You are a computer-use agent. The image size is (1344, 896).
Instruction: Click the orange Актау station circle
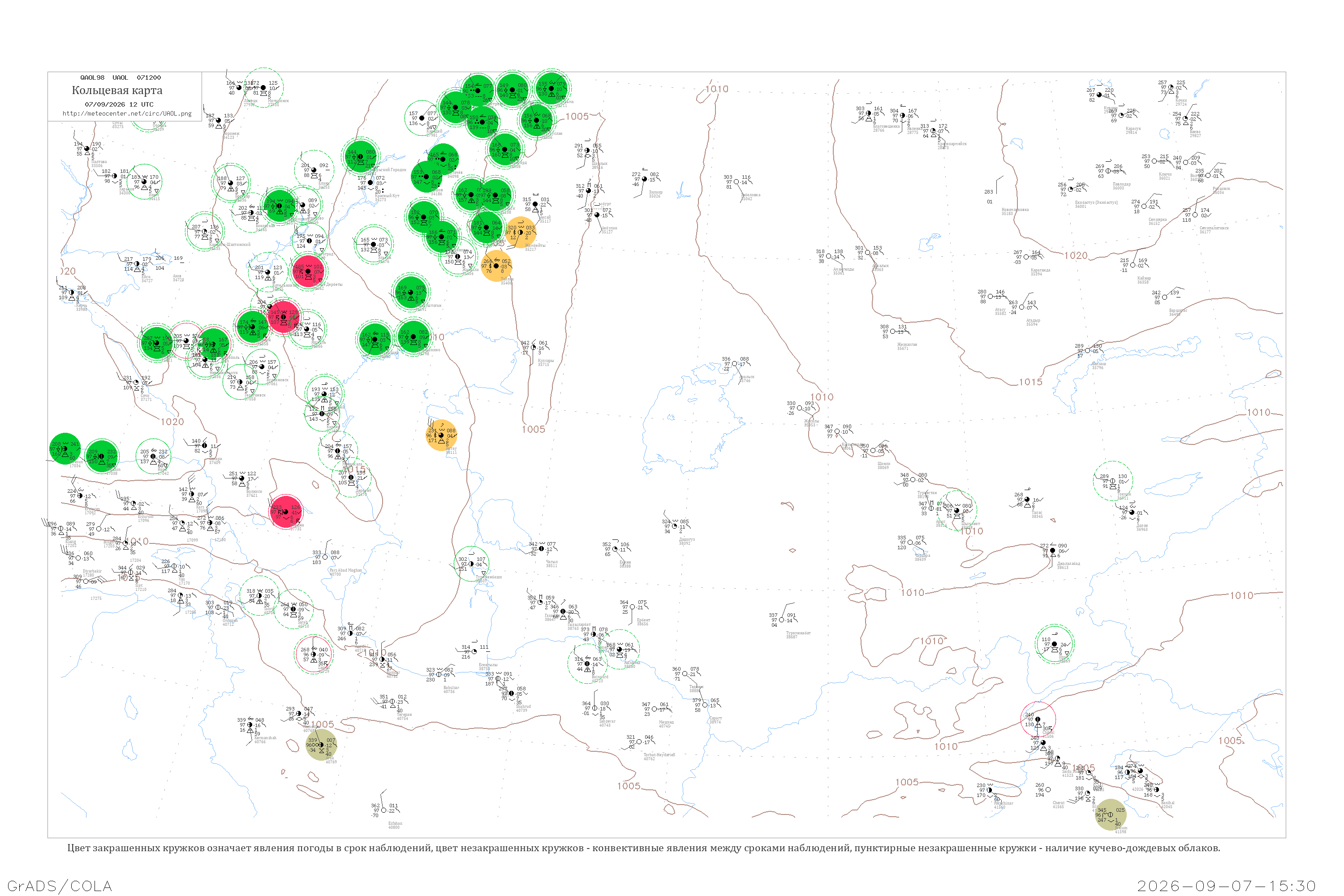point(441,435)
